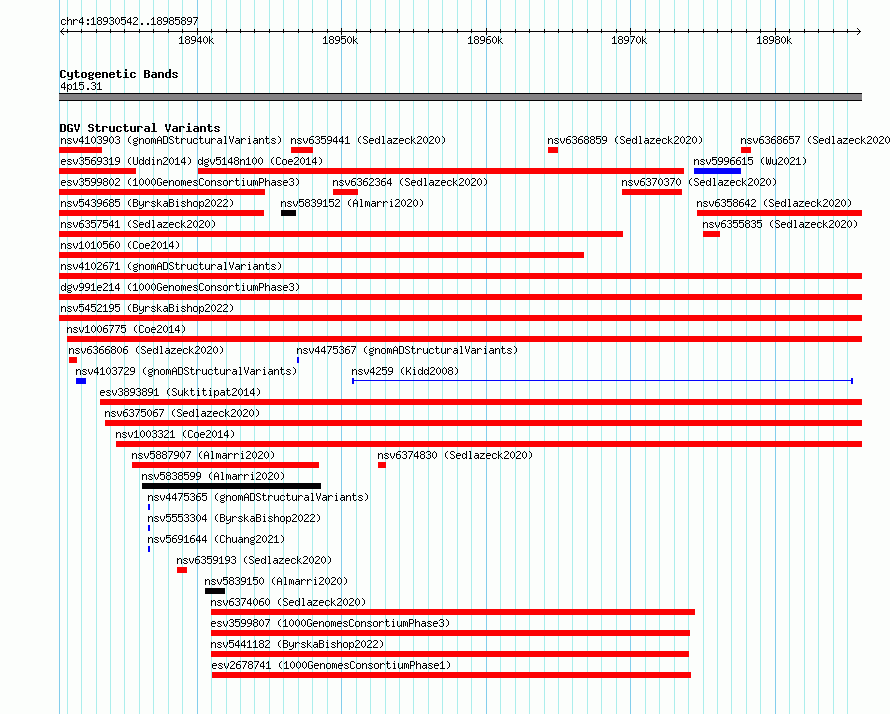
Task: Click nsv6366806 (Sedlazeck2020) label
Action: (146, 350)
